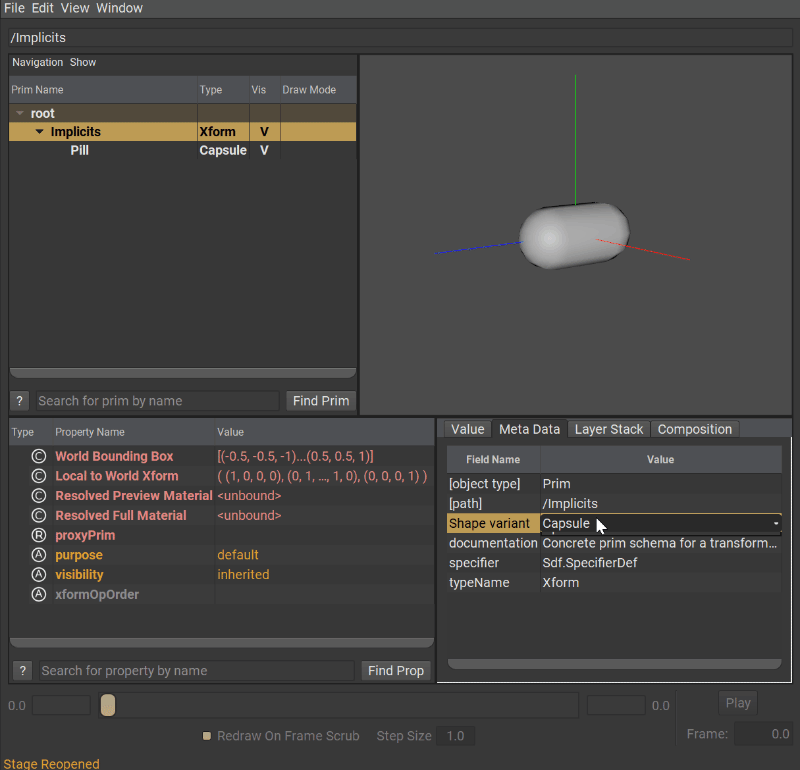Click the relationship icon beside proxyPrim
Screen dimensions: 800x770
tap(39, 535)
